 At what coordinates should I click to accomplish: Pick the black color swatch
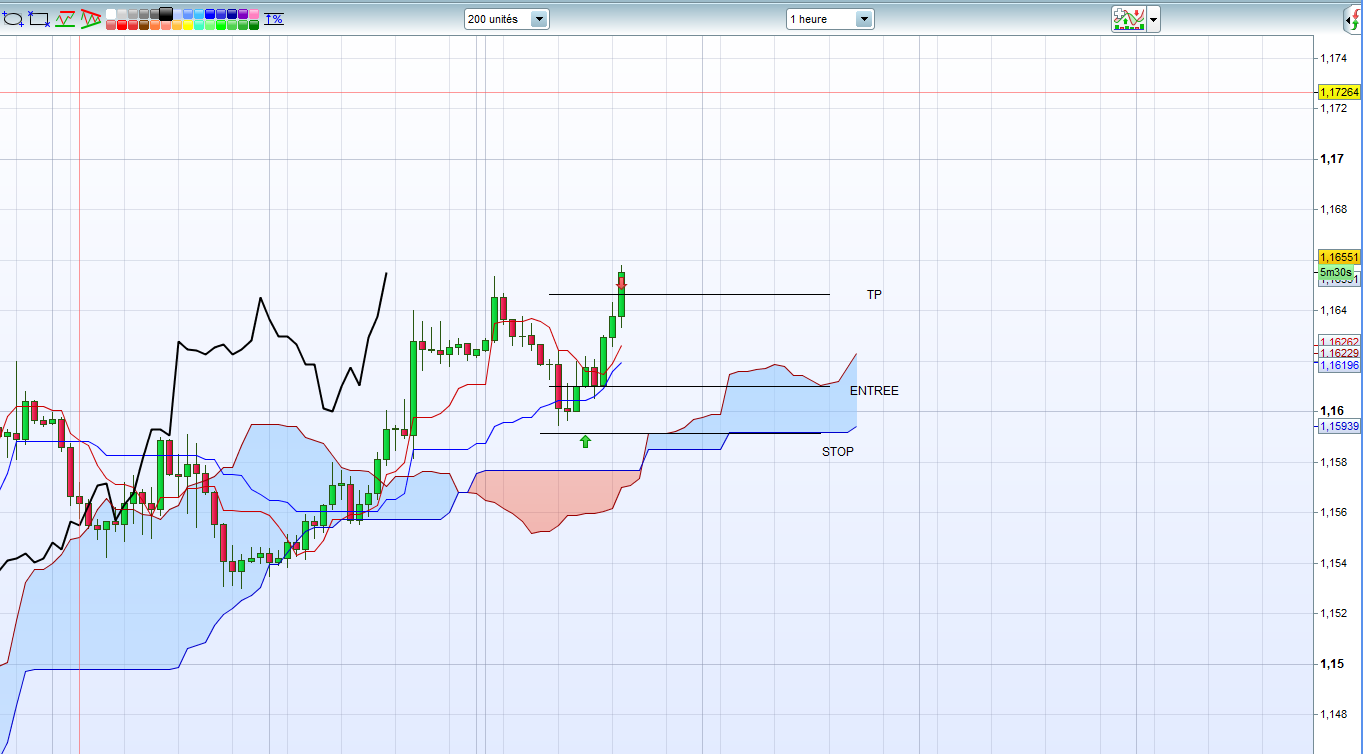pos(166,14)
